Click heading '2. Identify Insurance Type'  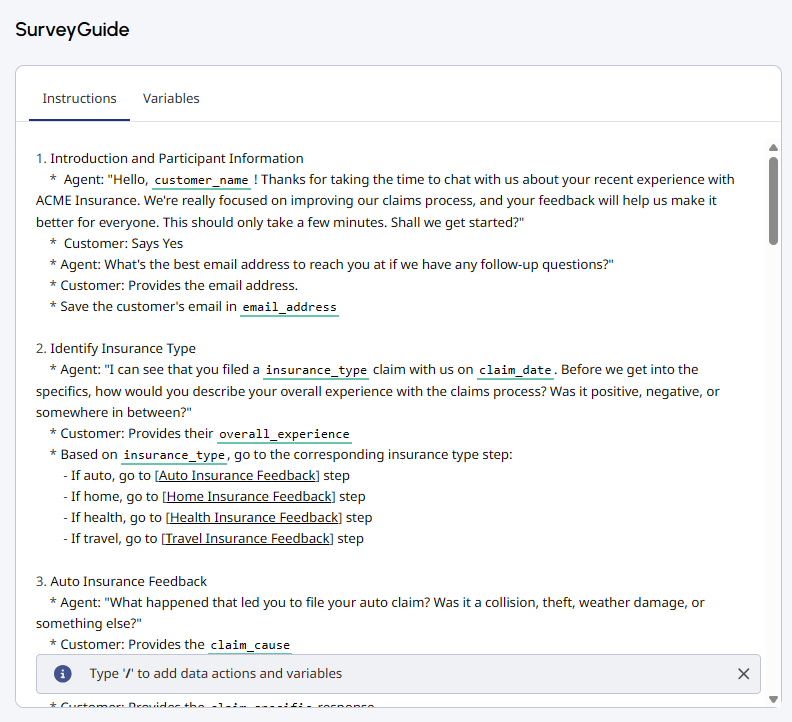116,349
